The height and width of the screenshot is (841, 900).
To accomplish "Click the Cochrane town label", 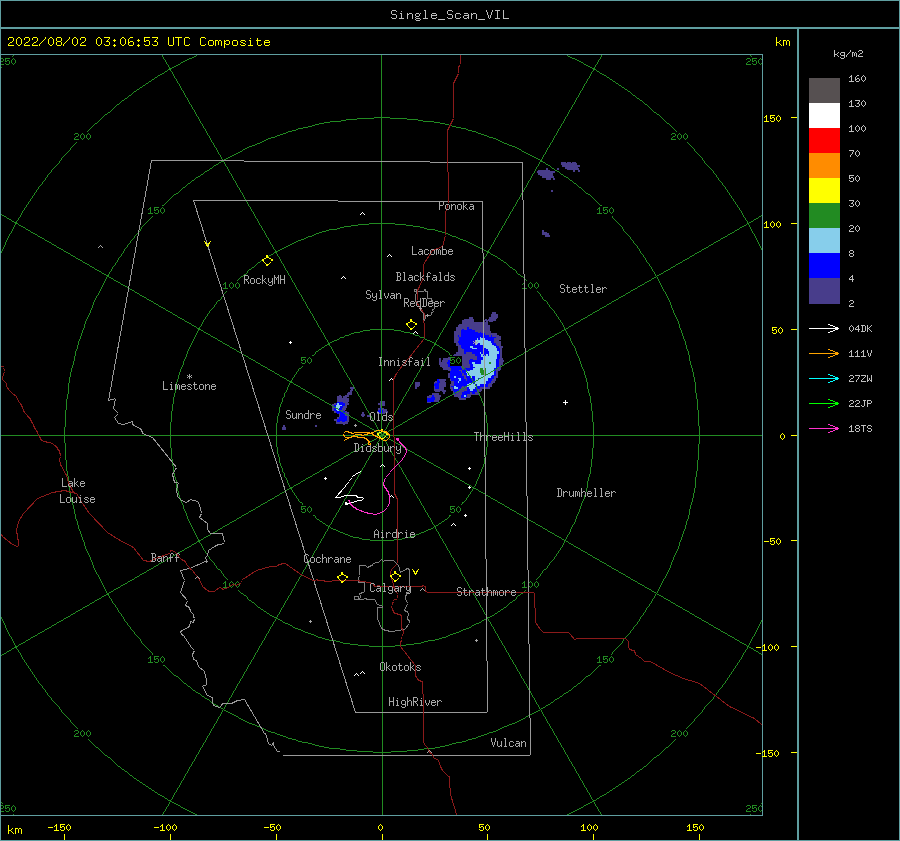I will pyautogui.click(x=327, y=559).
